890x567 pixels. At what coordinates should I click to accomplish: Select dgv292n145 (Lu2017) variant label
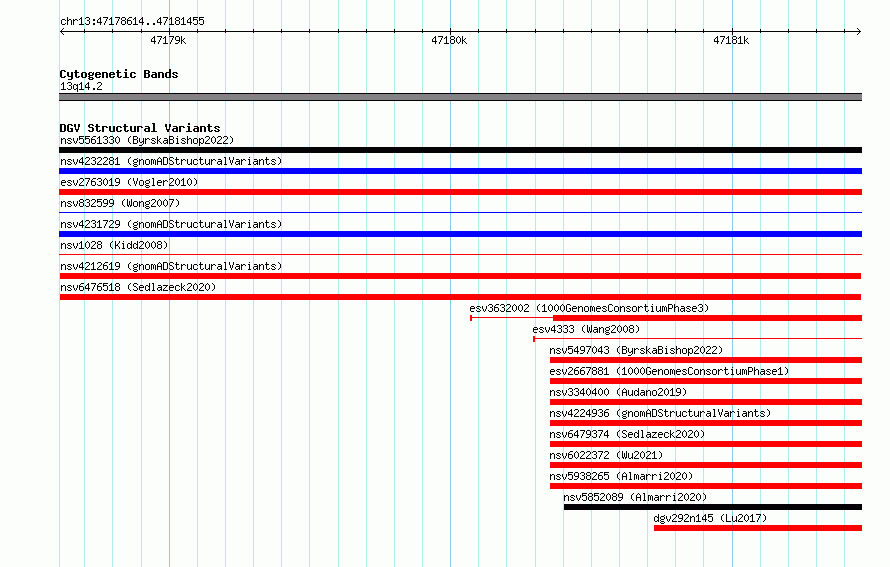[x=710, y=518]
